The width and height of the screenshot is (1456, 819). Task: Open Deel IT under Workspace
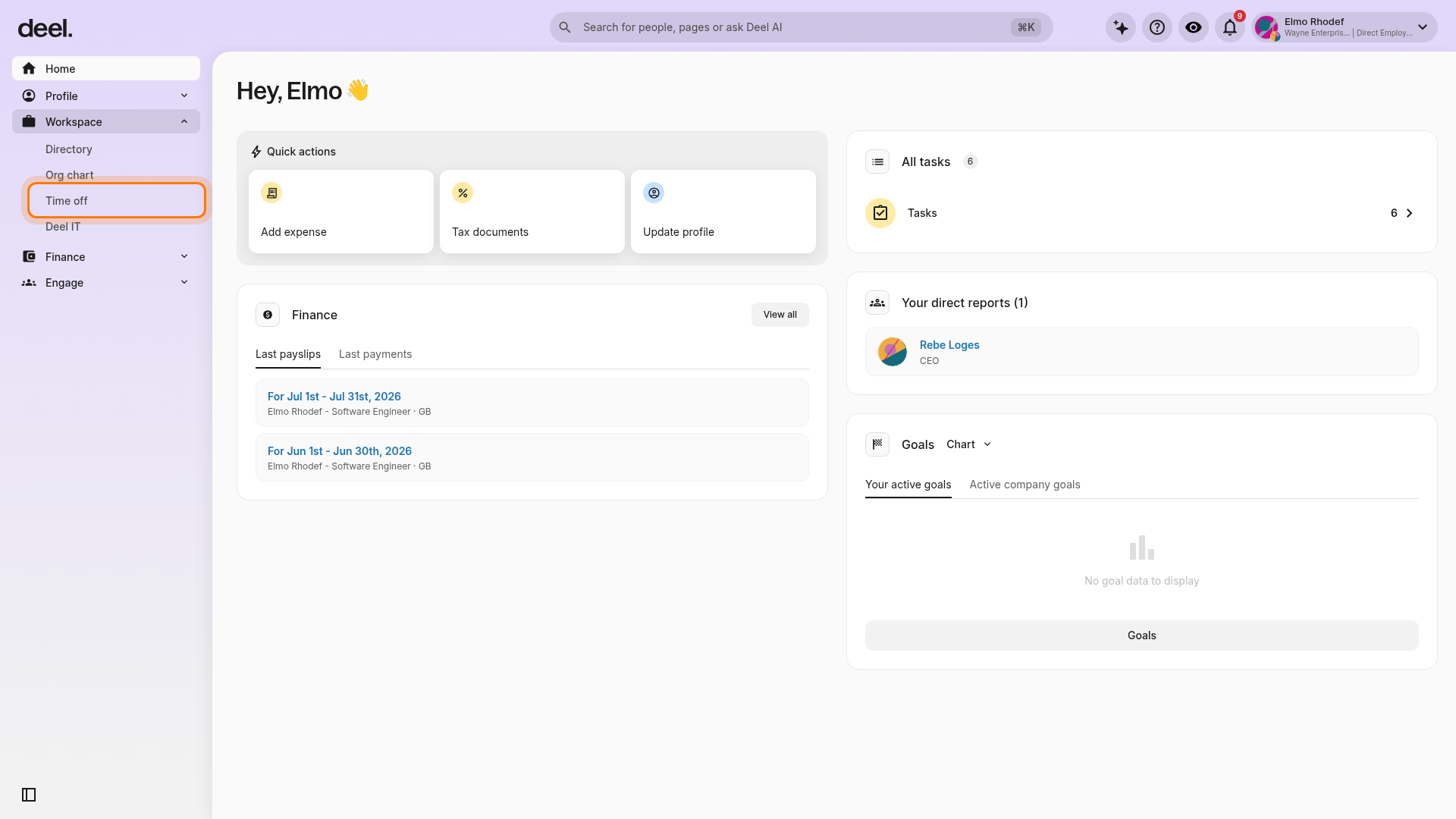(63, 227)
